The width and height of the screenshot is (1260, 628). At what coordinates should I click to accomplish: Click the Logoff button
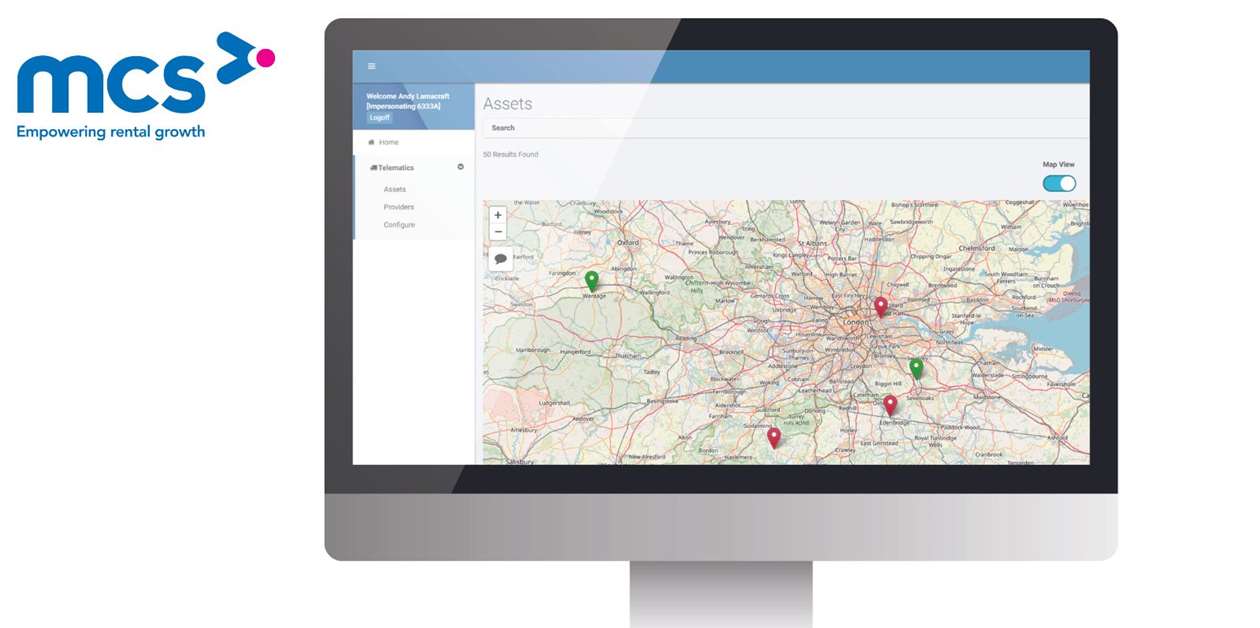pos(379,117)
